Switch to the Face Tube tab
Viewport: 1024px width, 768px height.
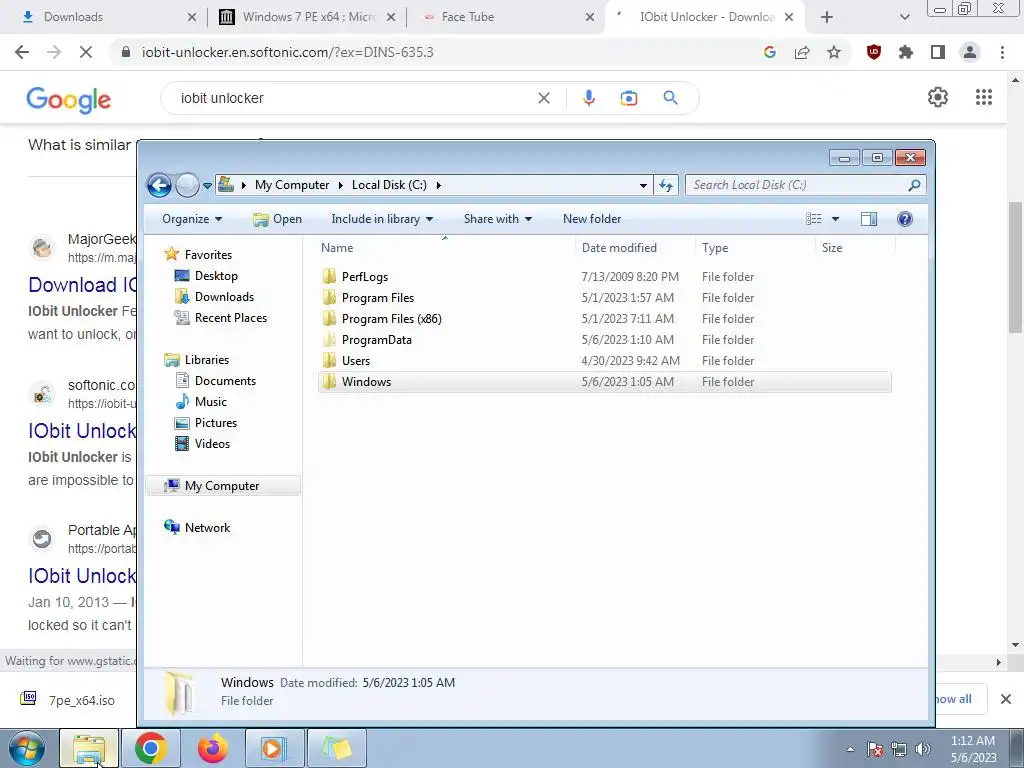point(505,17)
